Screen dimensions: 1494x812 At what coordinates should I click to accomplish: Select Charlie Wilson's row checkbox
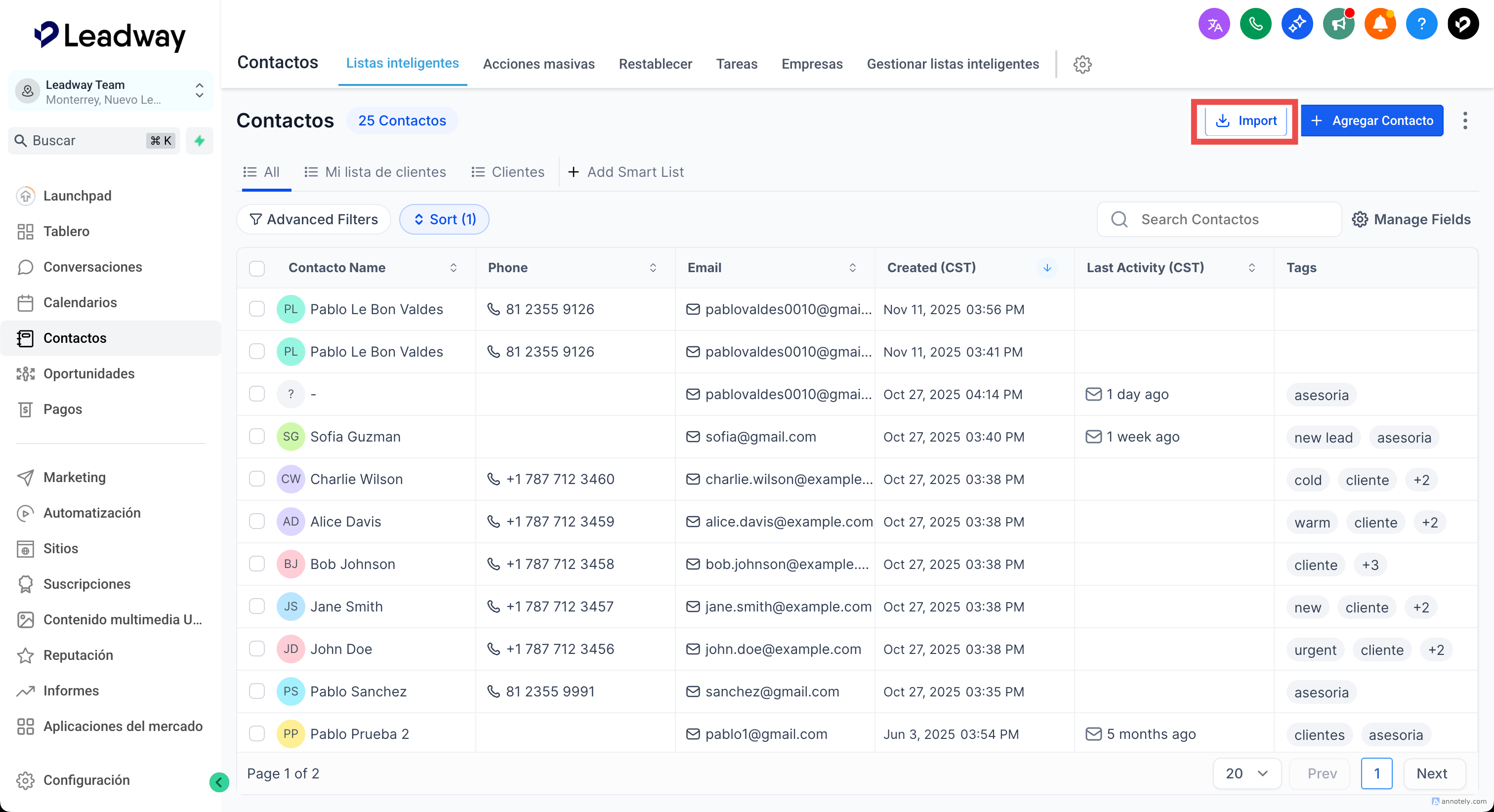click(257, 479)
